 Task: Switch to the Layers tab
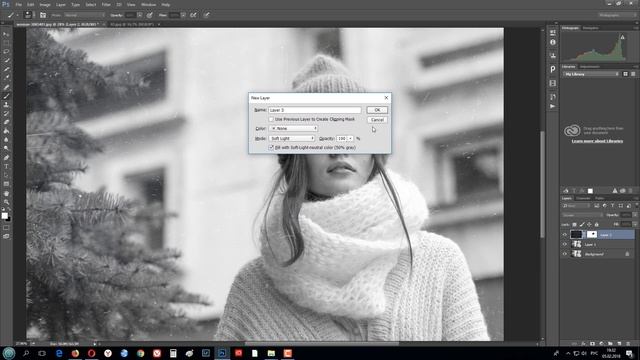tap(567, 198)
